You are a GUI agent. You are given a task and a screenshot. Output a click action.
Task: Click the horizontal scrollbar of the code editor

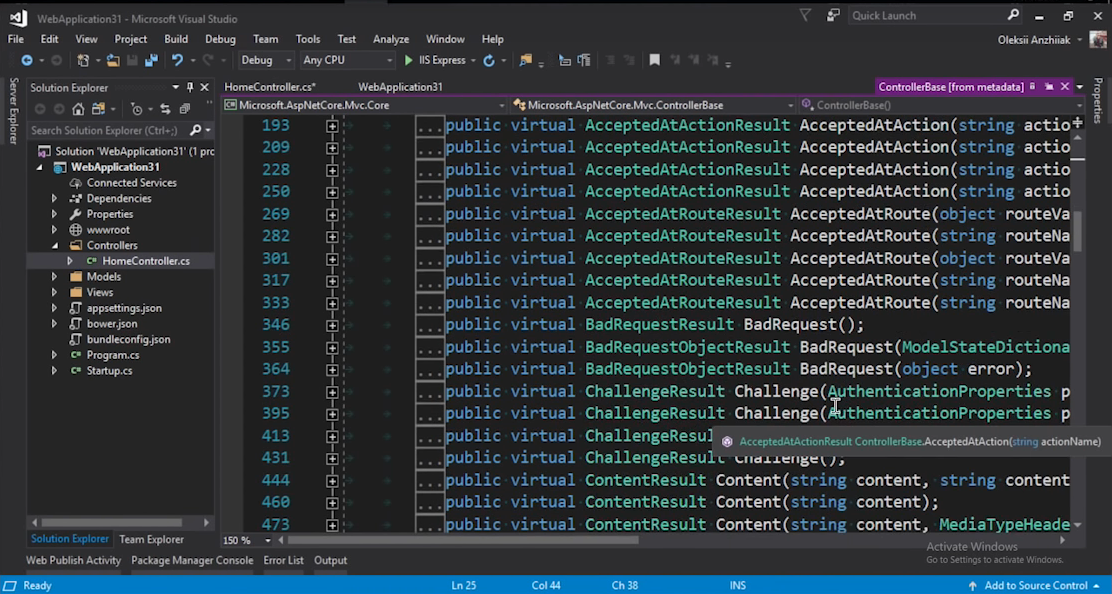pyautogui.click(x=462, y=540)
